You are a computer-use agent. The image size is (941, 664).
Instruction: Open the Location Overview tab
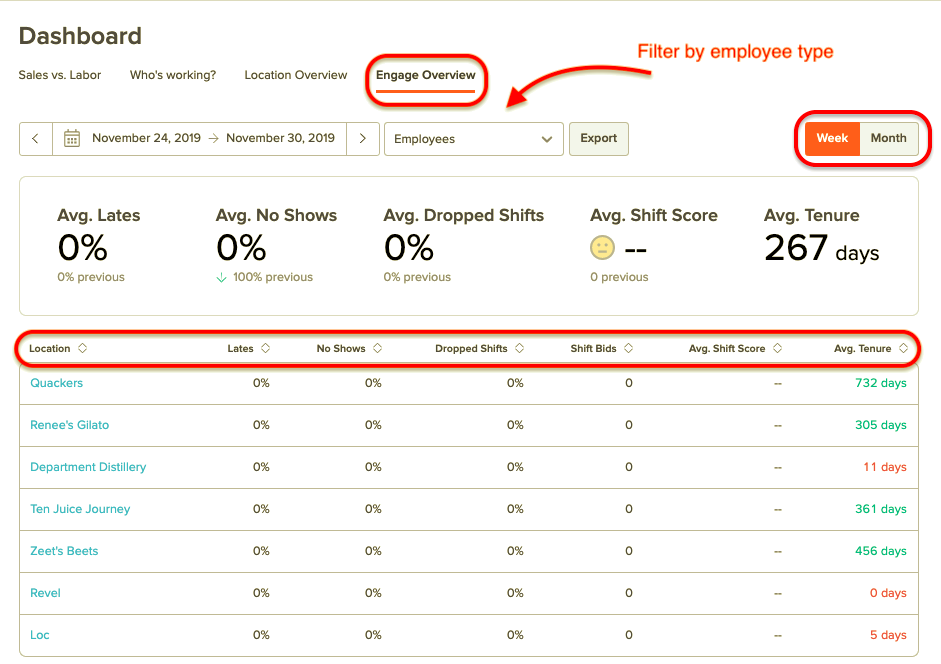point(296,75)
